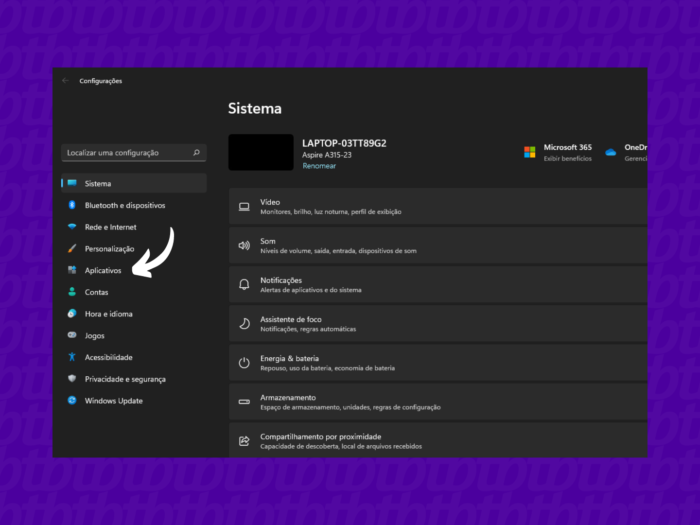The image size is (700, 525).
Task: Click the Microsoft 365 logo icon
Action: point(529,152)
